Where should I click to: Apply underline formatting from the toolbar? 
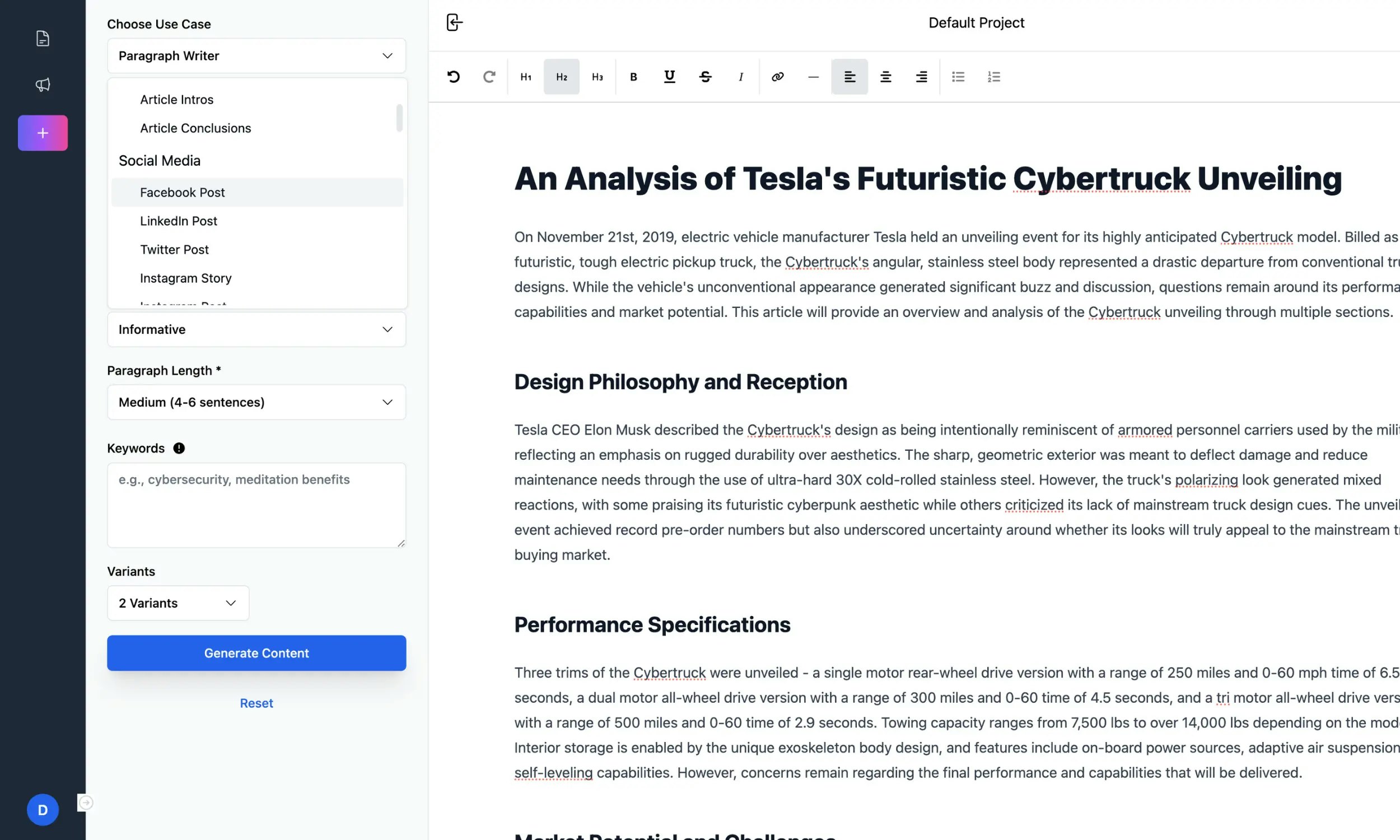669,76
